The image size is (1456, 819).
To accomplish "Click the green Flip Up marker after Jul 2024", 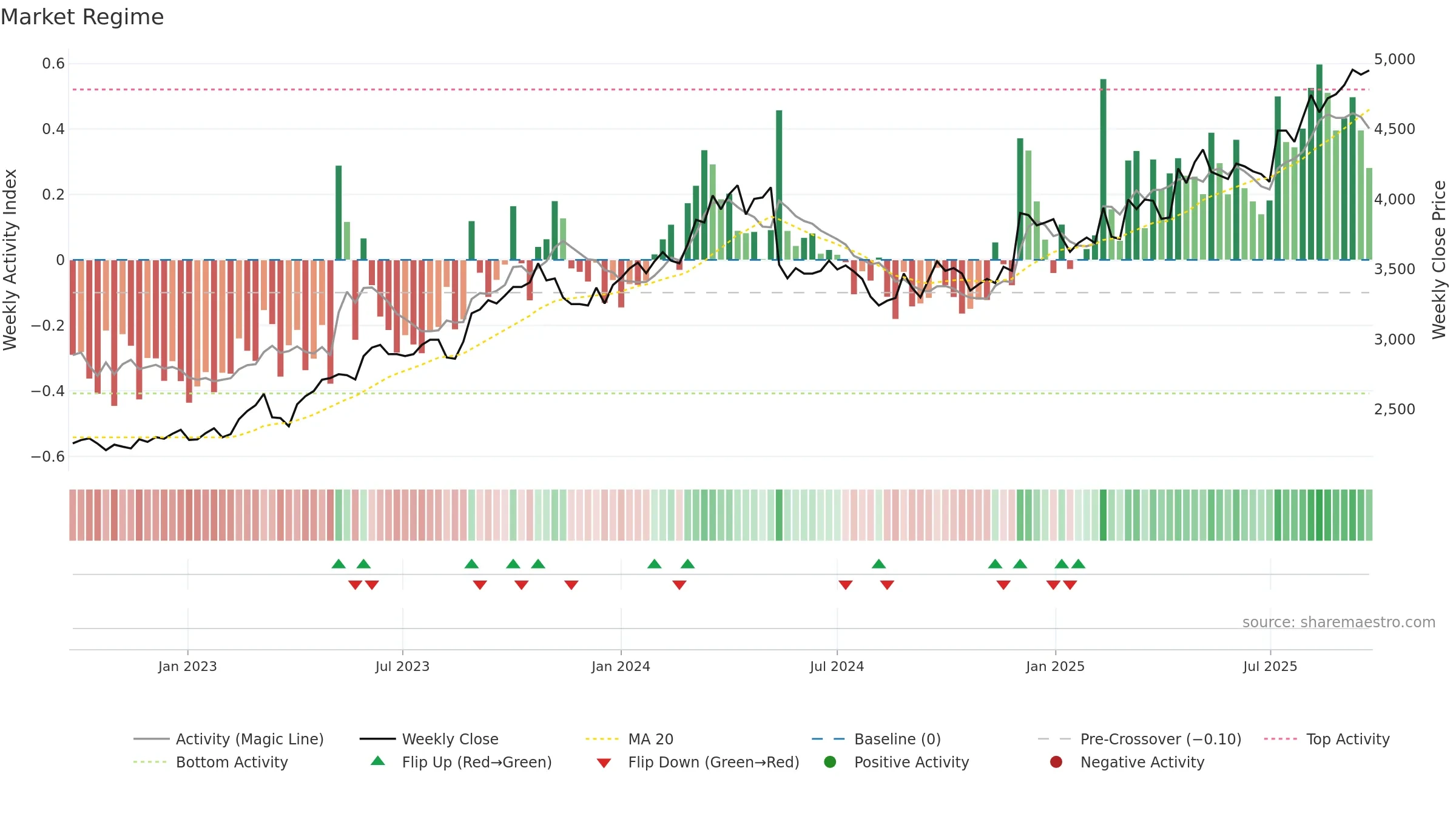I will pos(878,564).
